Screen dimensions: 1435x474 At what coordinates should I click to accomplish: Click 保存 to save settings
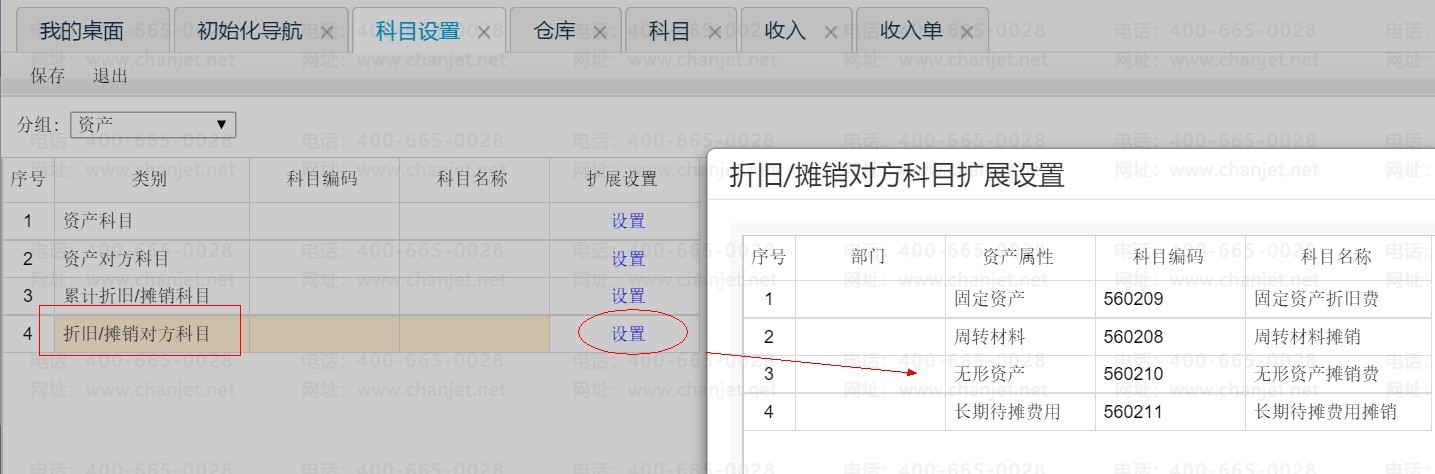(48, 76)
